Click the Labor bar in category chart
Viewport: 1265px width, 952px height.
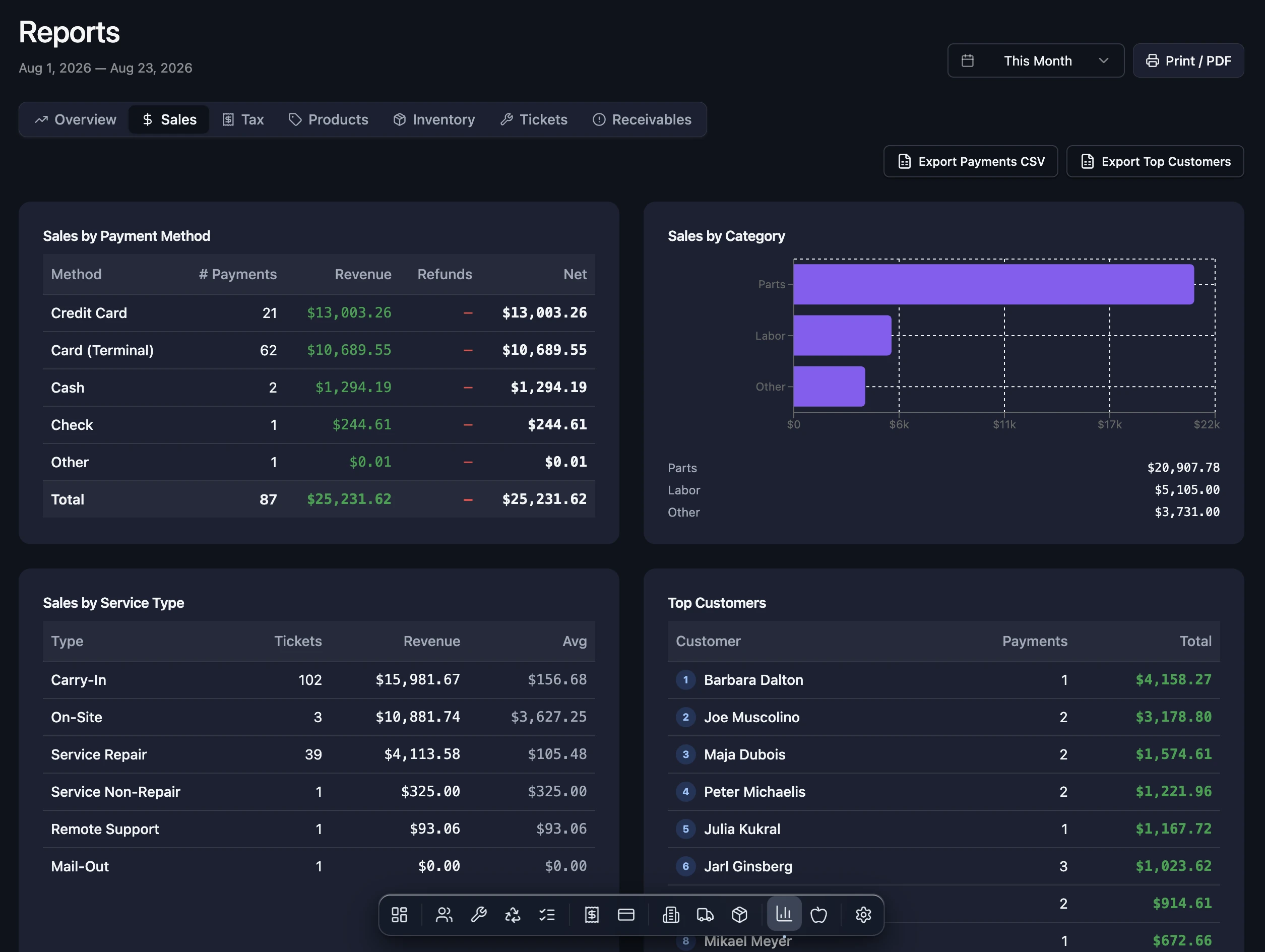tap(842, 336)
